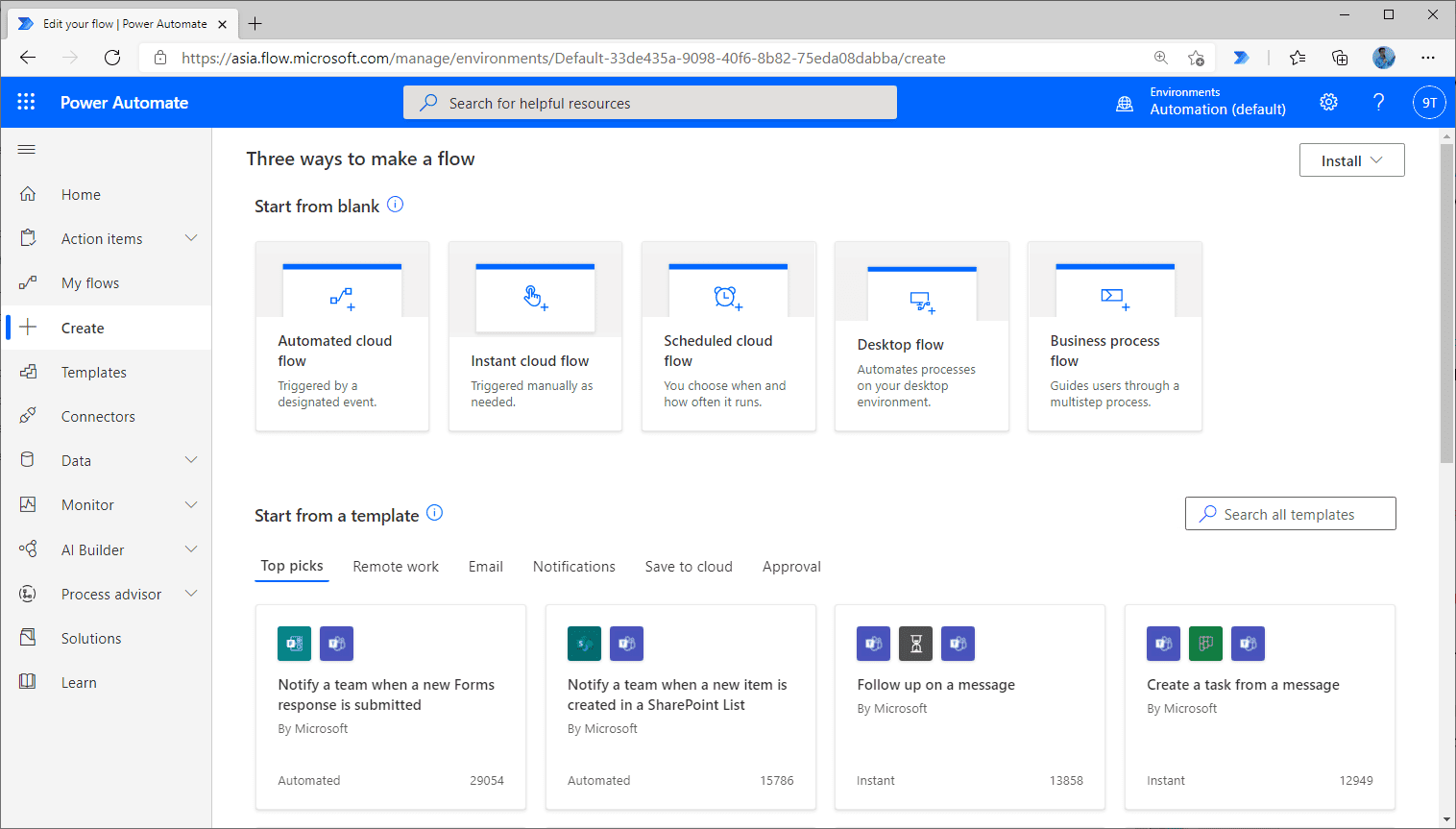Select the Scheduled cloud flow card
1456x829 pixels.
click(x=728, y=336)
